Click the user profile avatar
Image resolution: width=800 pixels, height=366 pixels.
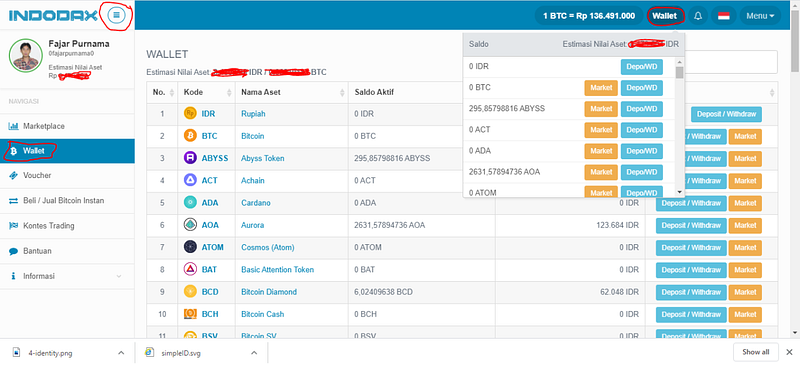(26, 56)
